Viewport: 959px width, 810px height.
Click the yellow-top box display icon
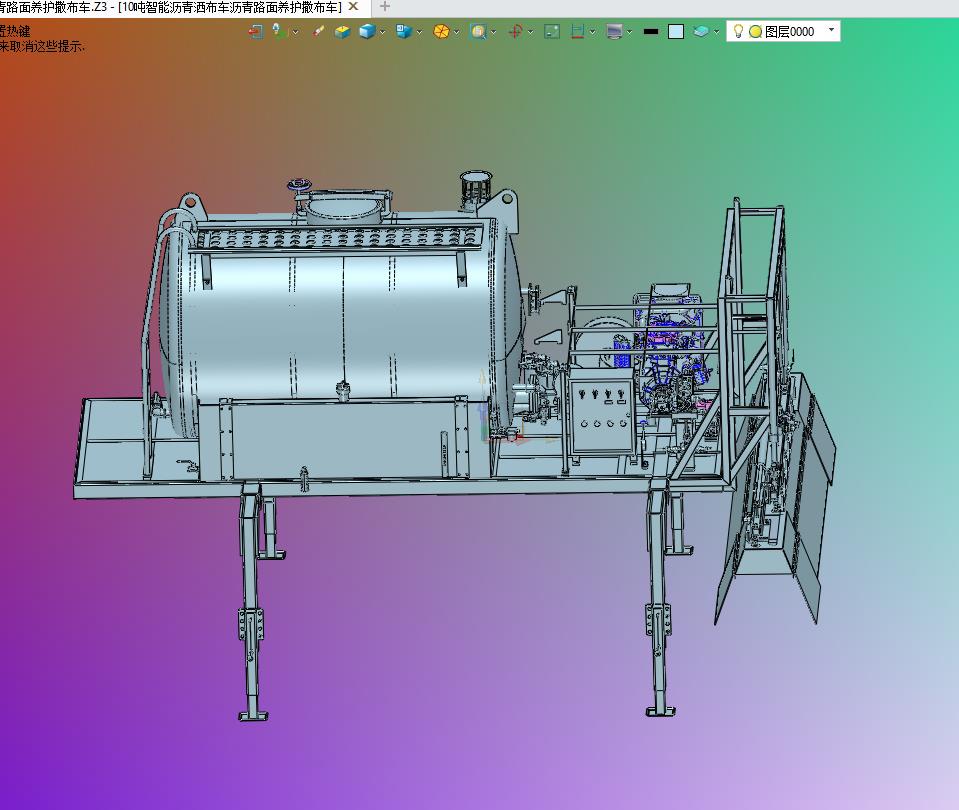342,31
